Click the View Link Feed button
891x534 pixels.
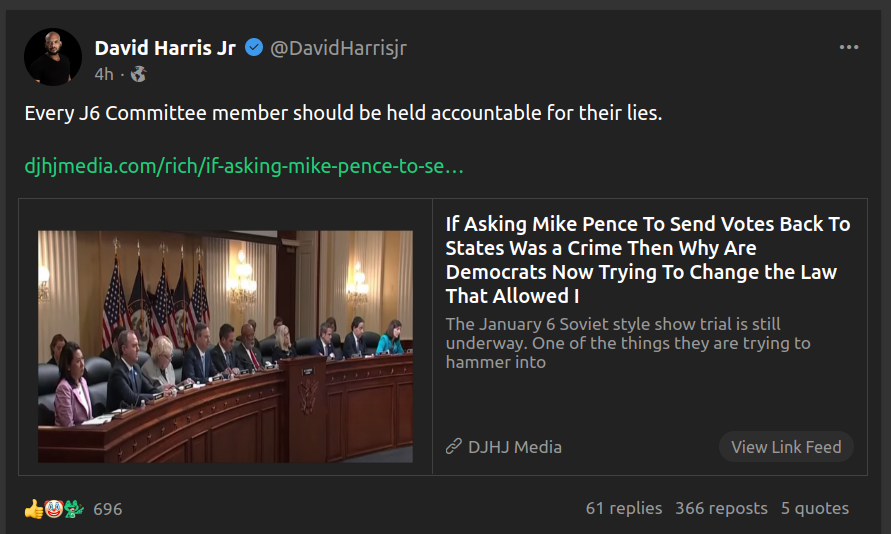(786, 447)
